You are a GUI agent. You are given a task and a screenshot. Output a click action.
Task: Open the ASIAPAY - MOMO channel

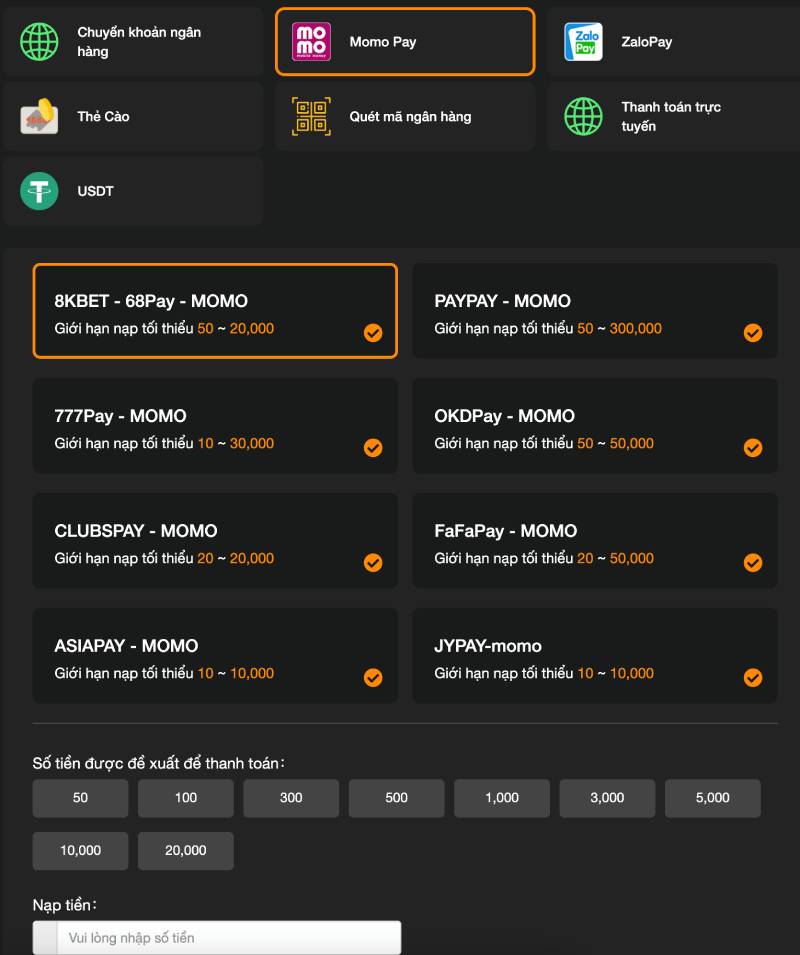point(215,656)
